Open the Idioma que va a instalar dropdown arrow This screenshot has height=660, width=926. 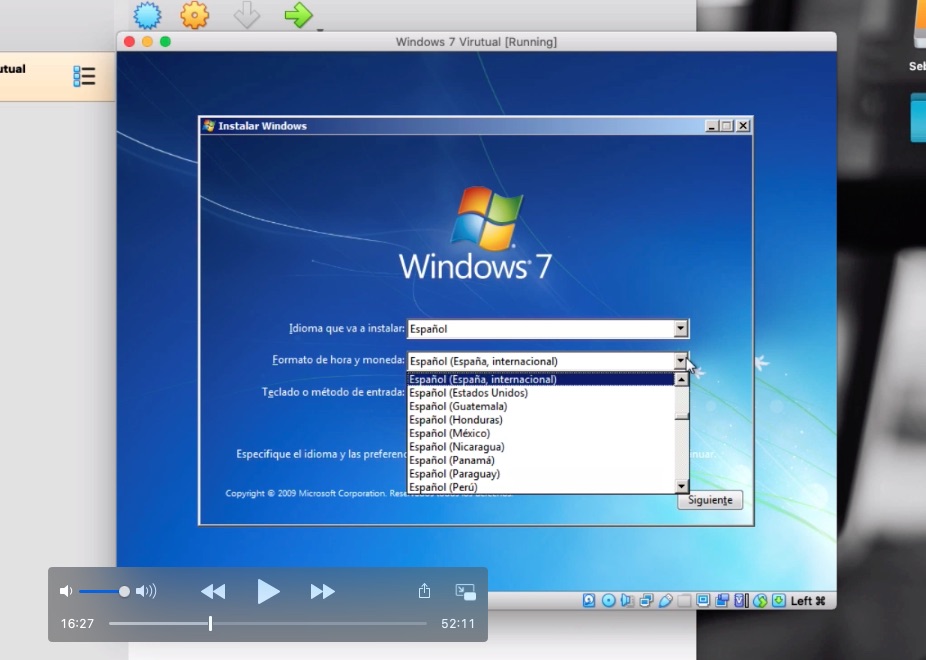click(x=680, y=328)
